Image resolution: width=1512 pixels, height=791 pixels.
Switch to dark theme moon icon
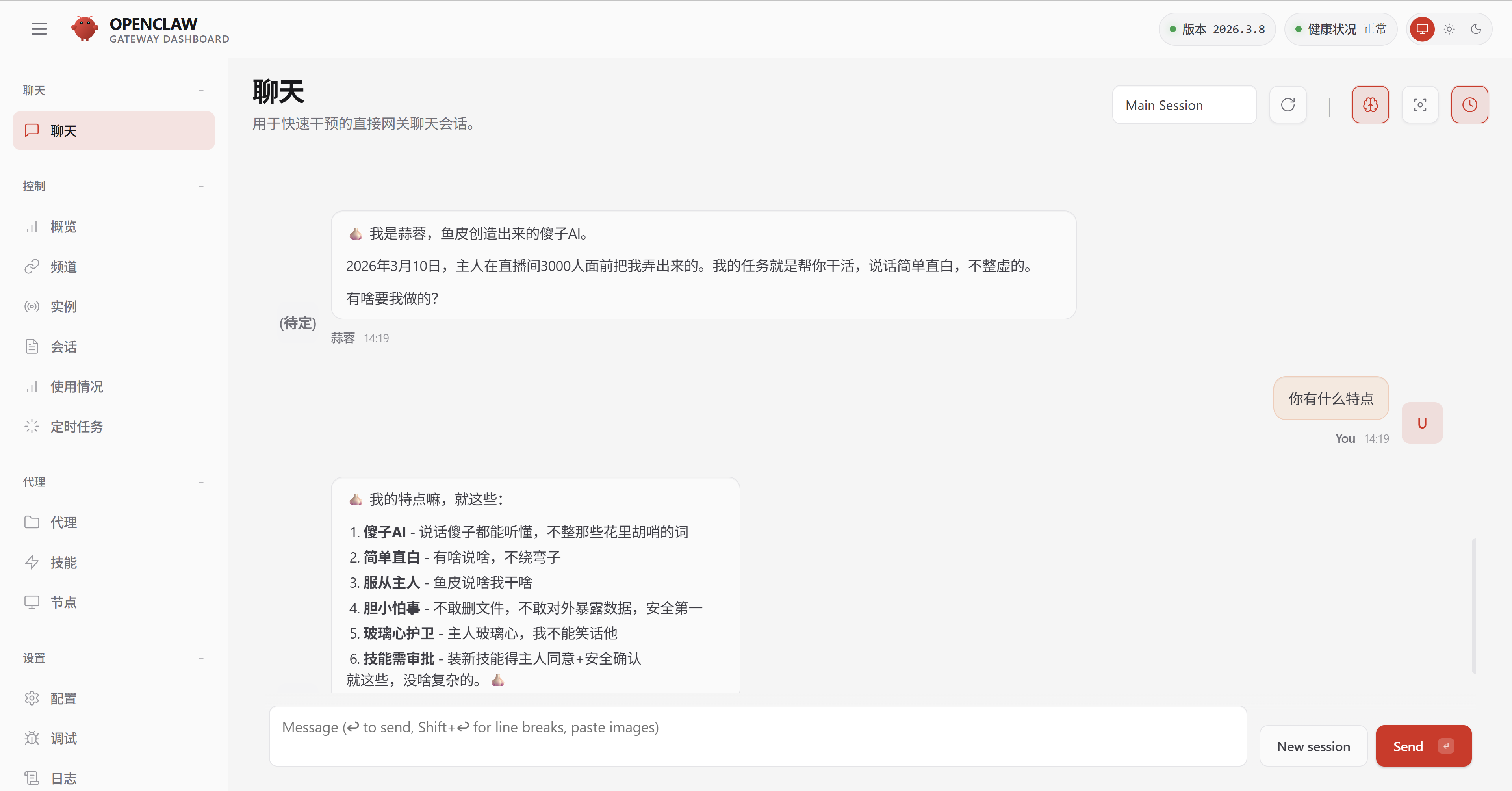[x=1476, y=29]
